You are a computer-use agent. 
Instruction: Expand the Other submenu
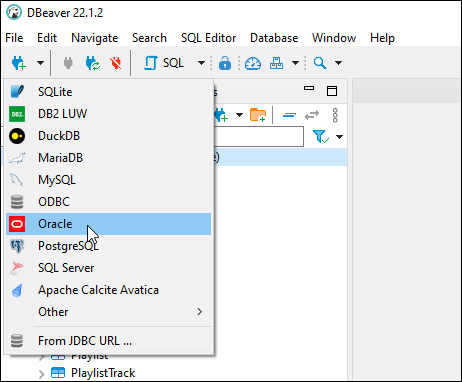[109, 312]
